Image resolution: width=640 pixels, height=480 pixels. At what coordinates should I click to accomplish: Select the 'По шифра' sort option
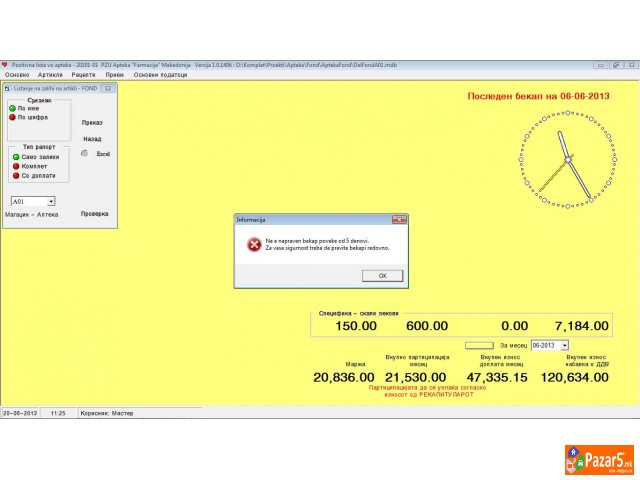[14, 117]
